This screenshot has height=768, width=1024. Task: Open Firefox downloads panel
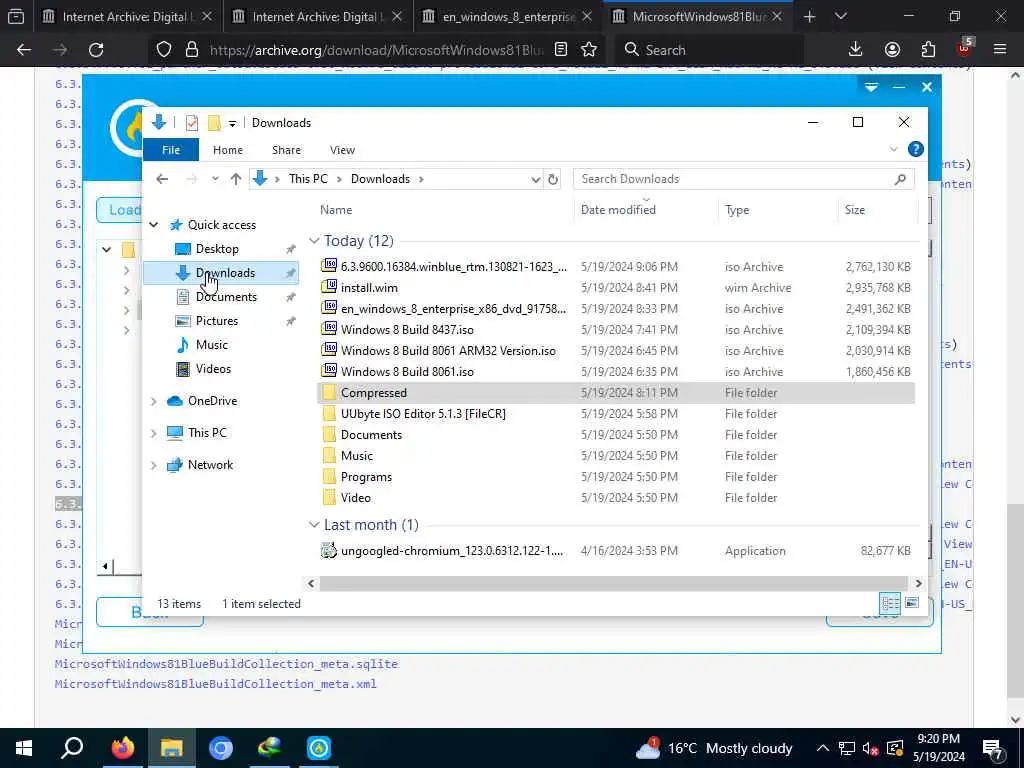coord(855,50)
